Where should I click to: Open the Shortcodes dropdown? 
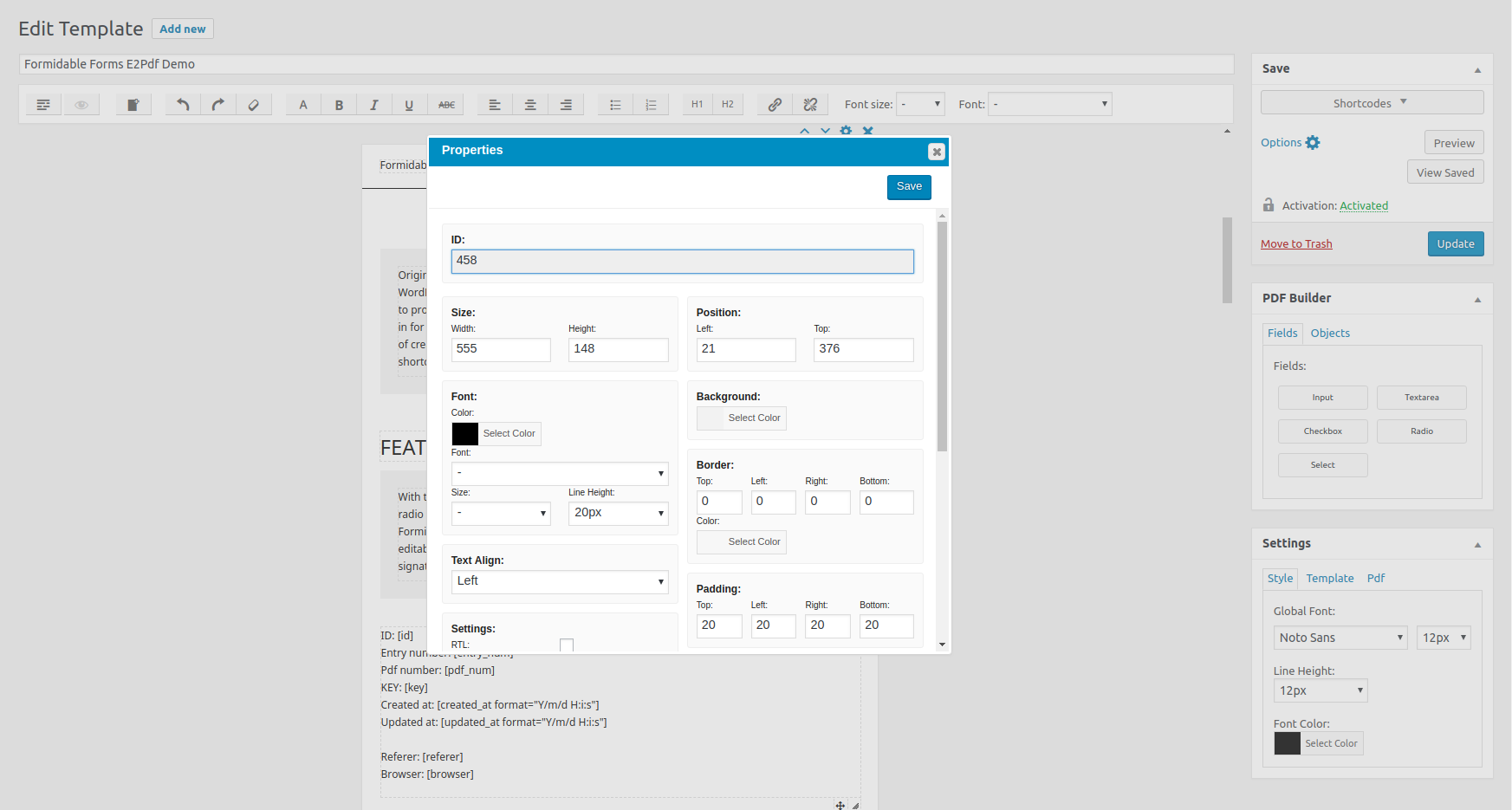point(1372,103)
